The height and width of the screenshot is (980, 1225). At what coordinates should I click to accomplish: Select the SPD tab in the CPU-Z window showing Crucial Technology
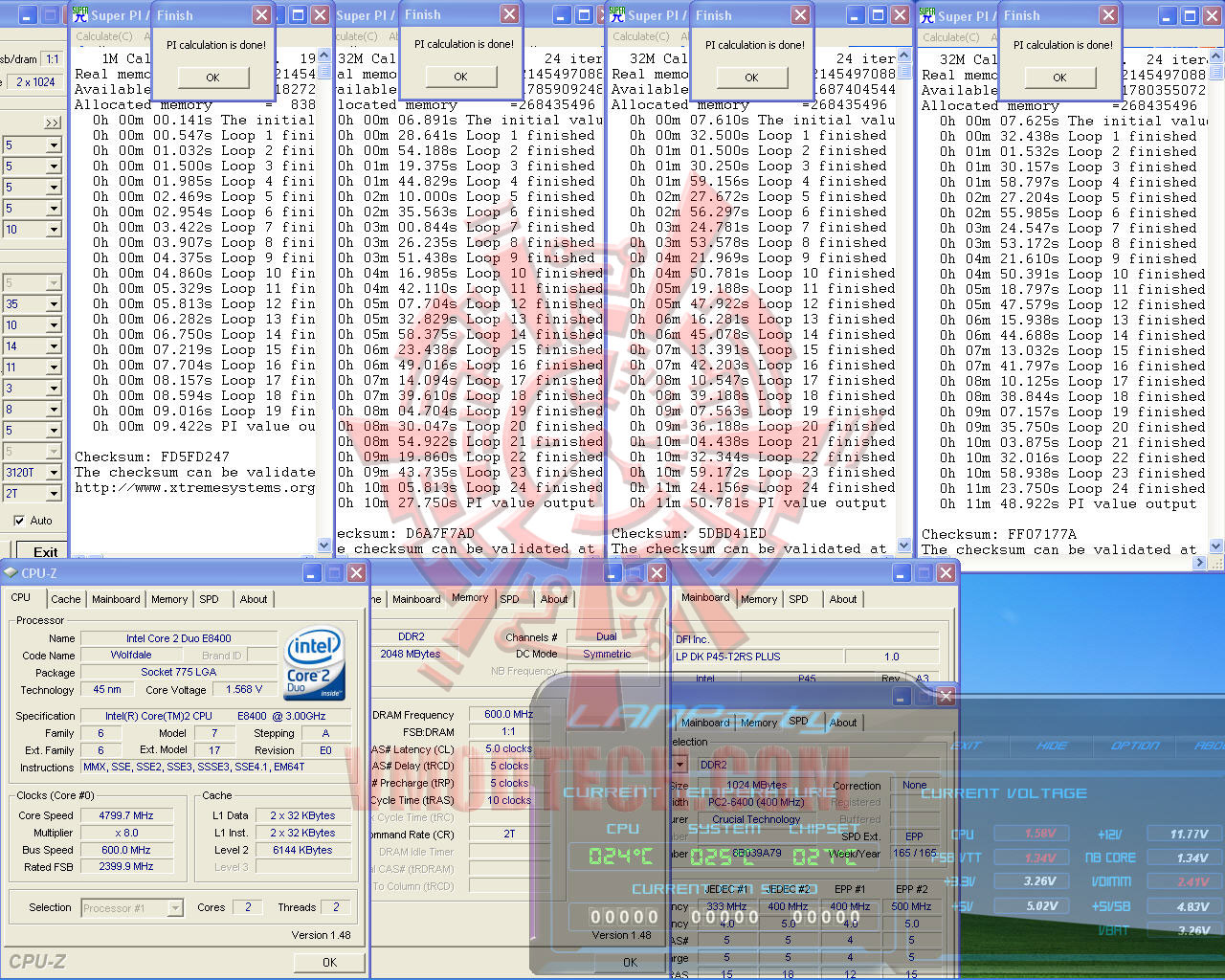(x=799, y=721)
